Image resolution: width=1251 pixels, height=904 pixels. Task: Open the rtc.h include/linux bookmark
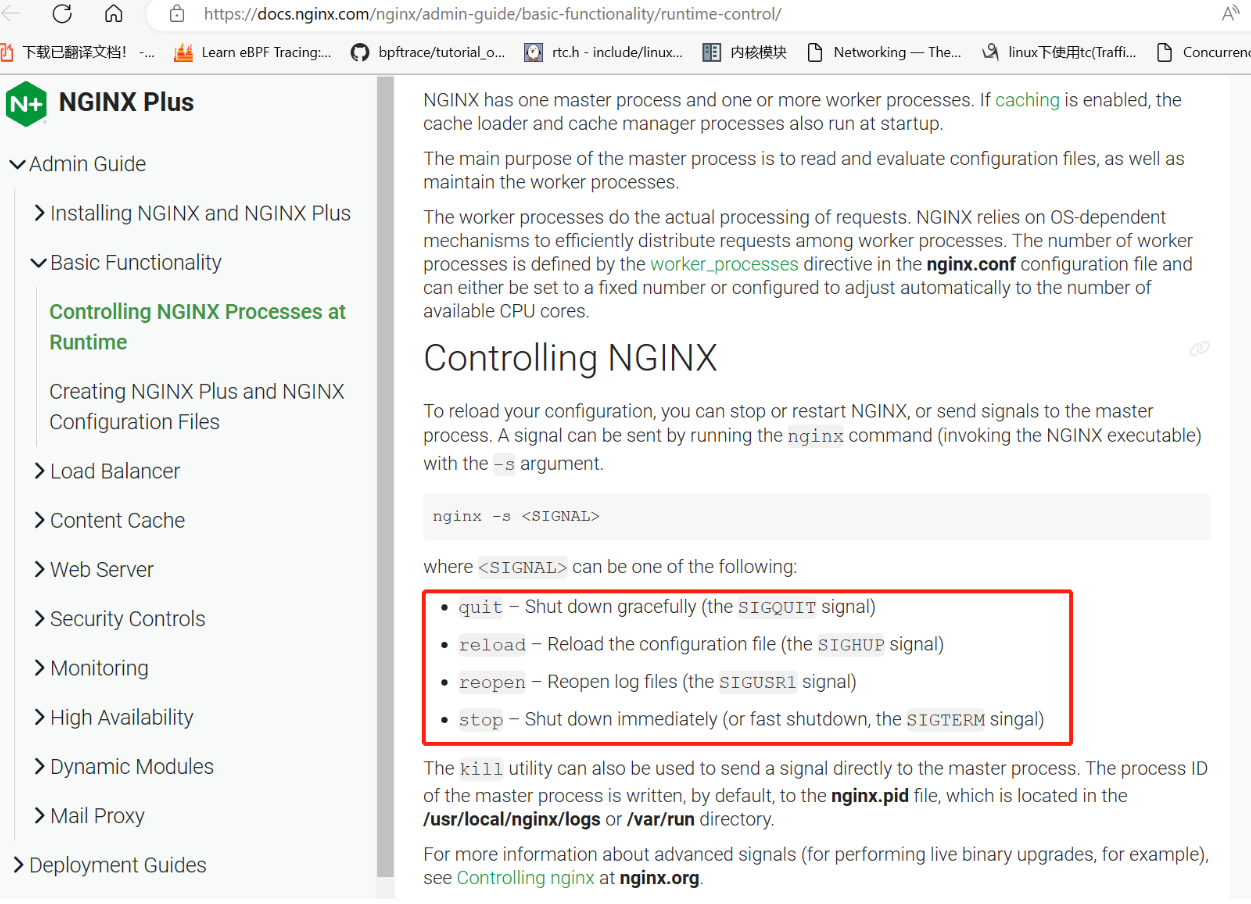(604, 52)
